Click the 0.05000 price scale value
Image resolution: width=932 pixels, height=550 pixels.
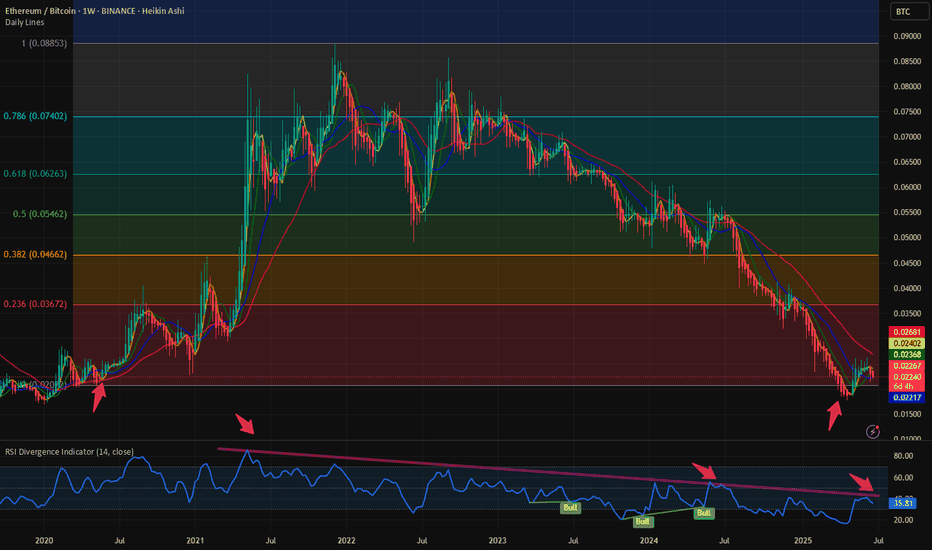point(907,238)
